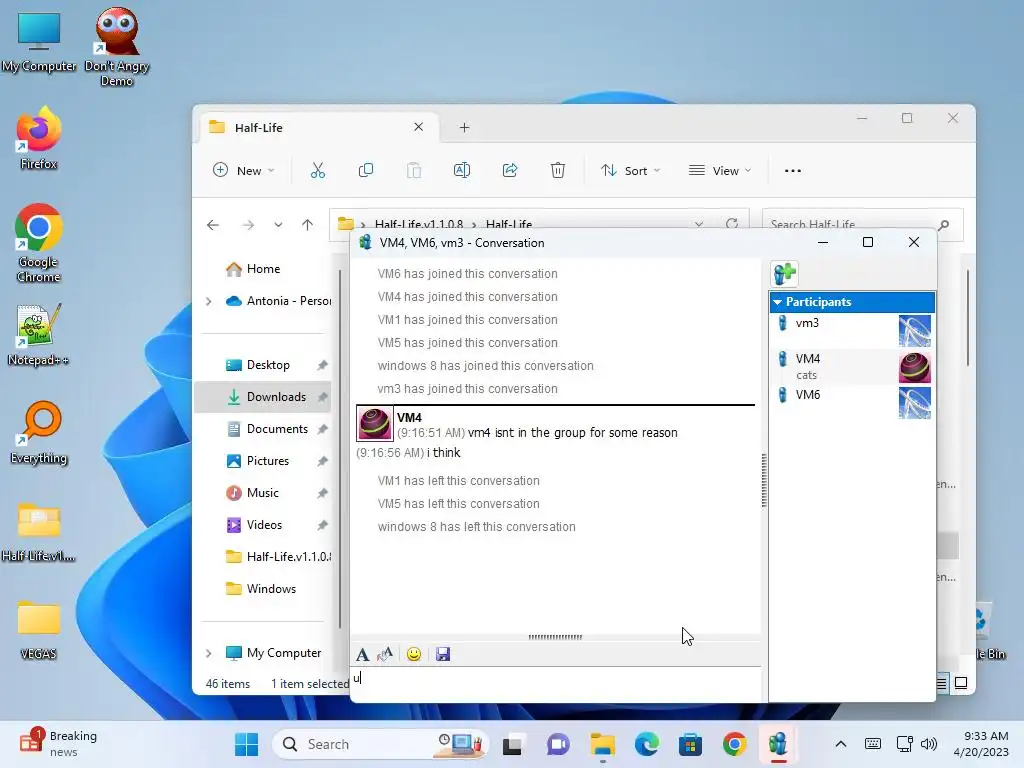
Task: Open the See more ellipsis menu
Action: [x=793, y=170]
